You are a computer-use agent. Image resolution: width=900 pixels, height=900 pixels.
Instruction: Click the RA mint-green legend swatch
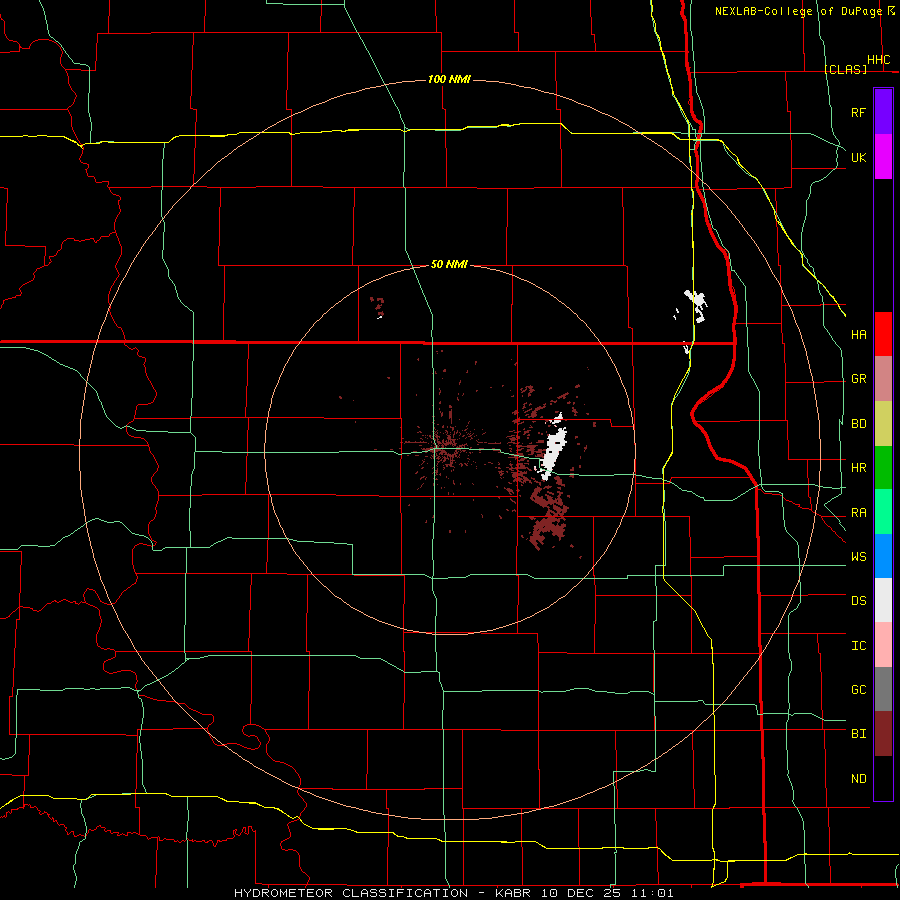[x=883, y=512]
